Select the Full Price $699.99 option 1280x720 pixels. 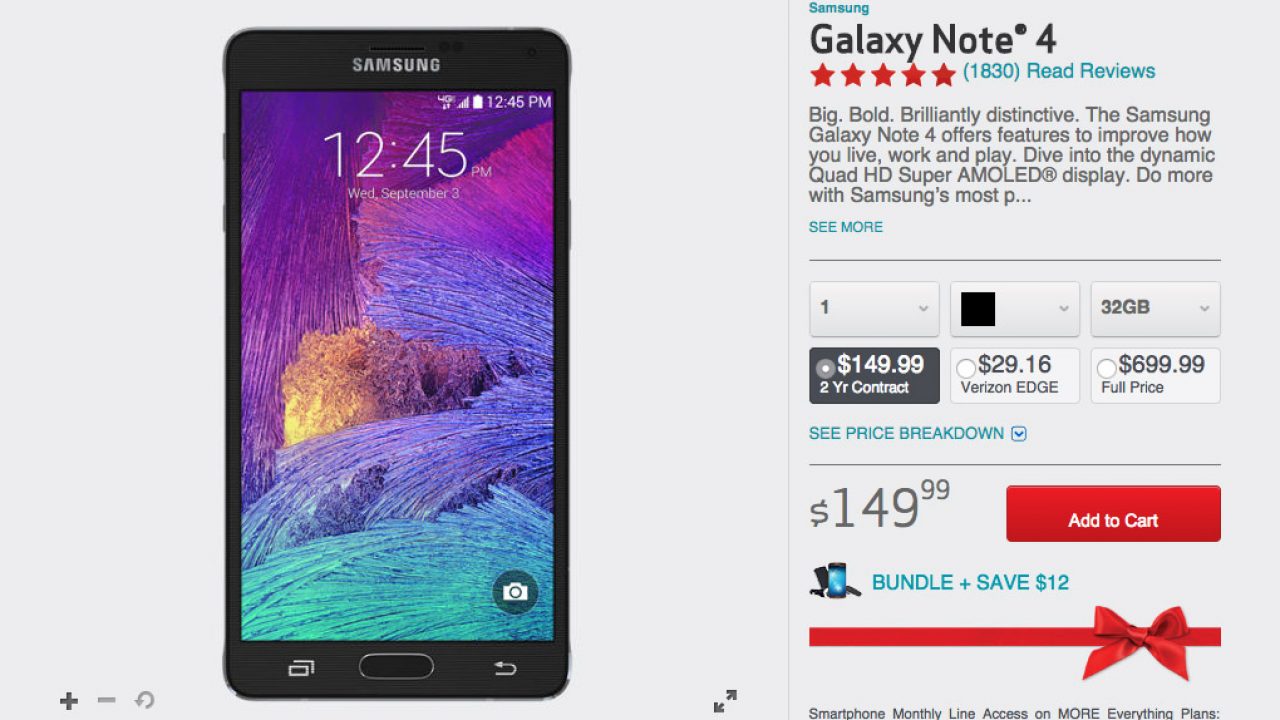coord(1155,375)
